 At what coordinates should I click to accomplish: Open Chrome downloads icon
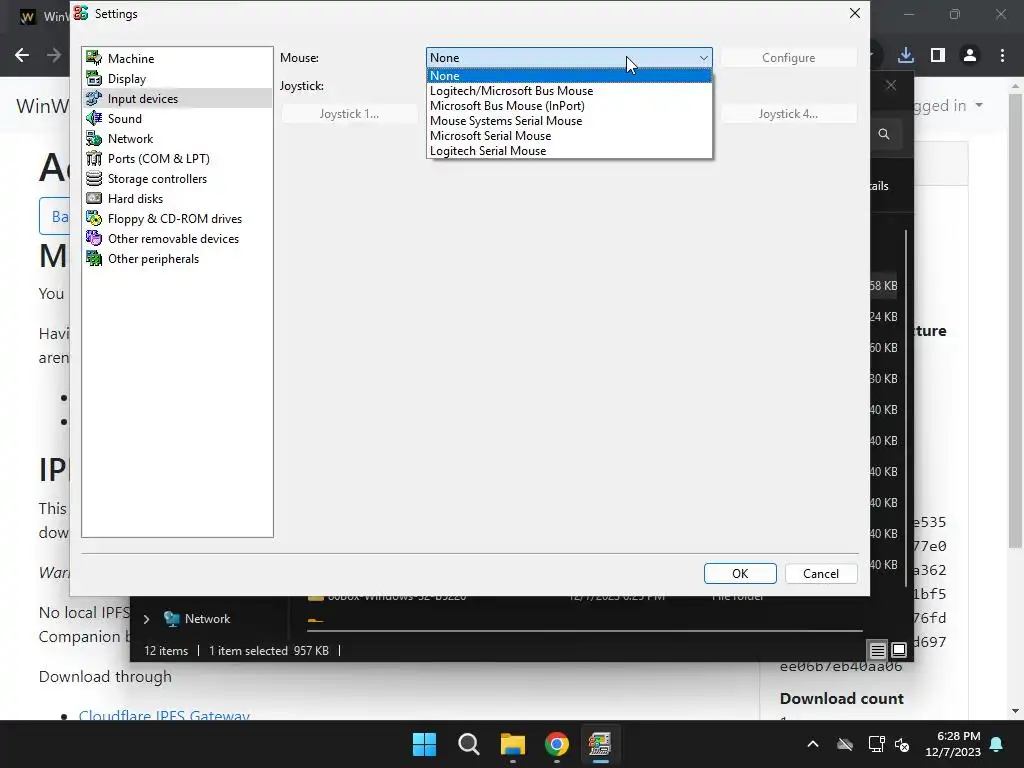(x=906, y=56)
